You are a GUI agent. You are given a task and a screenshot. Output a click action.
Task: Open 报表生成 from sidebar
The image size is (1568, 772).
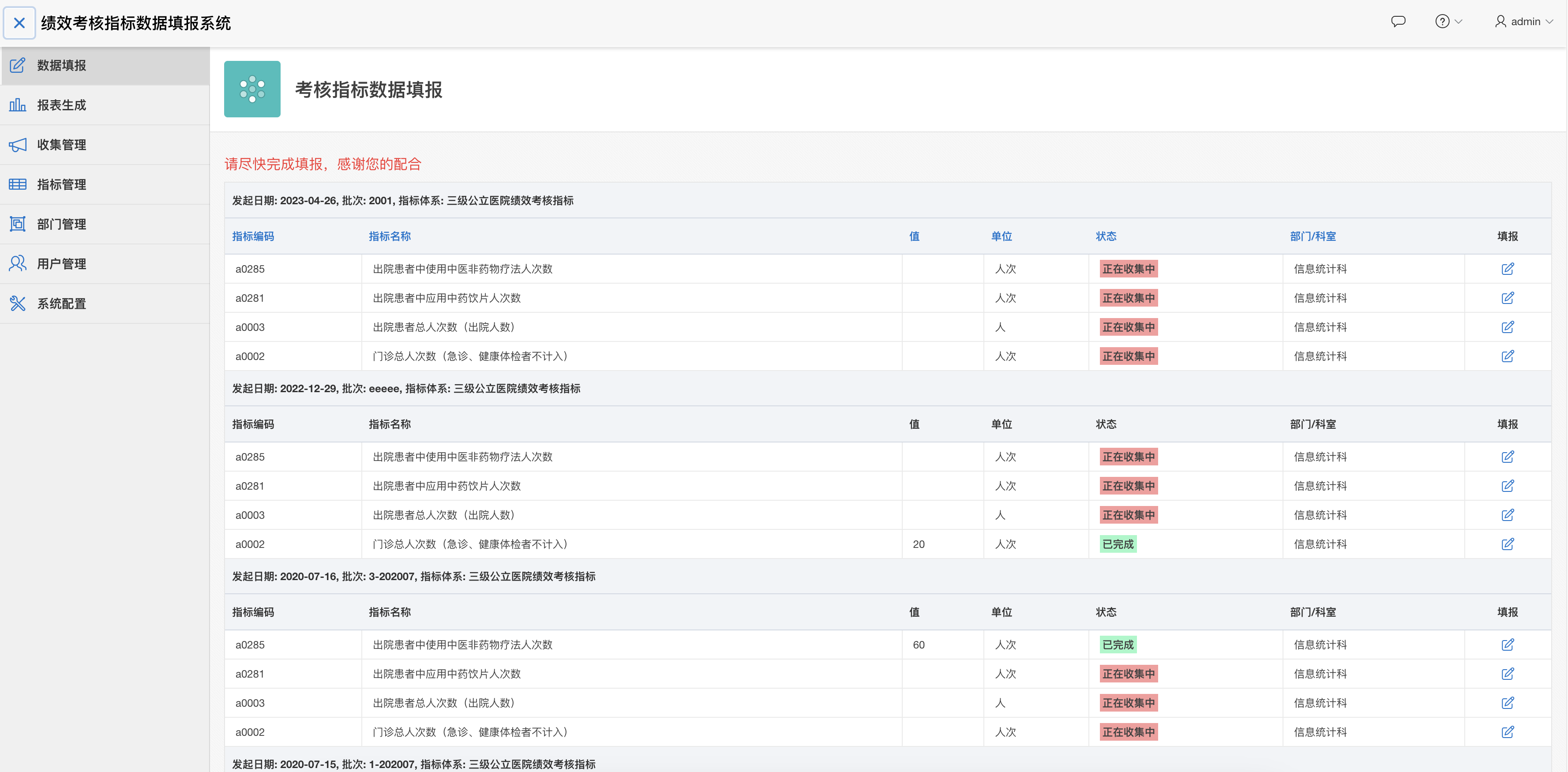click(x=61, y=105)
